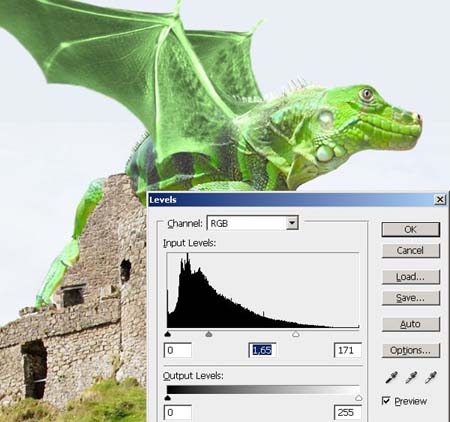Toggle the Preview checkbox
Screen dimensions: 450x422
[386, 400]
